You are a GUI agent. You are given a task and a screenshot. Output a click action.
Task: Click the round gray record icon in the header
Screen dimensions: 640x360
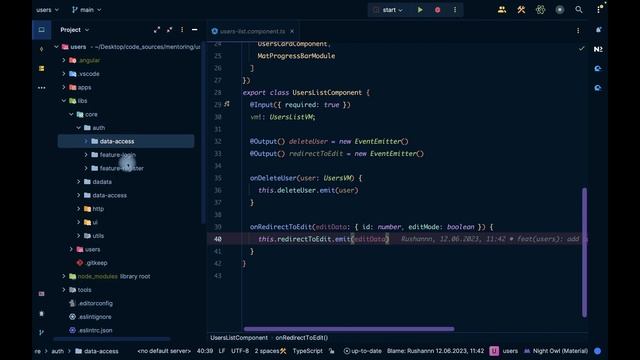(560, 10)
